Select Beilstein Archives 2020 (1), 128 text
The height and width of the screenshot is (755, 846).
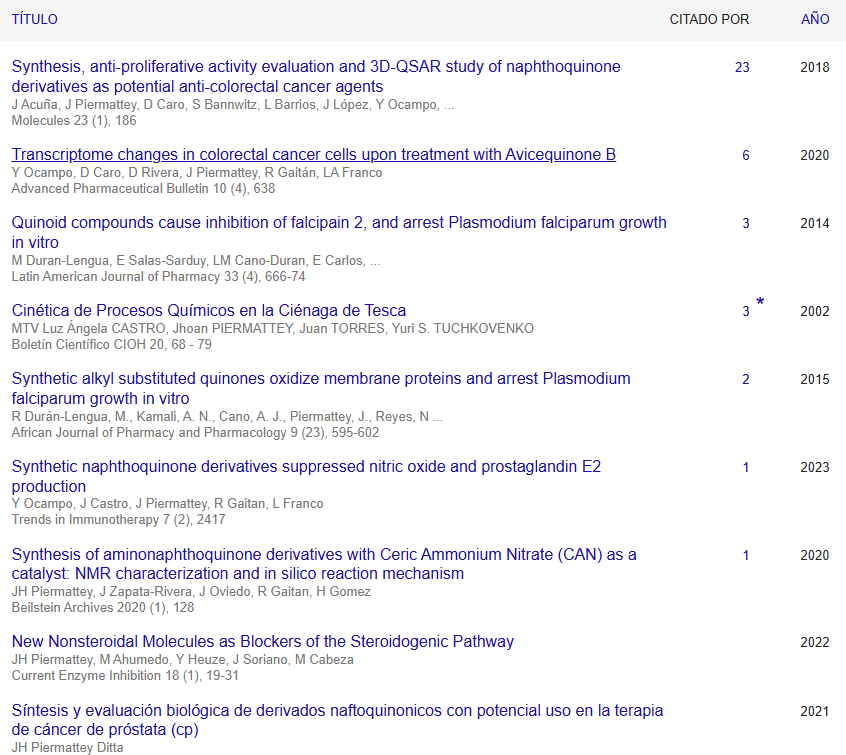pos(103,608)
